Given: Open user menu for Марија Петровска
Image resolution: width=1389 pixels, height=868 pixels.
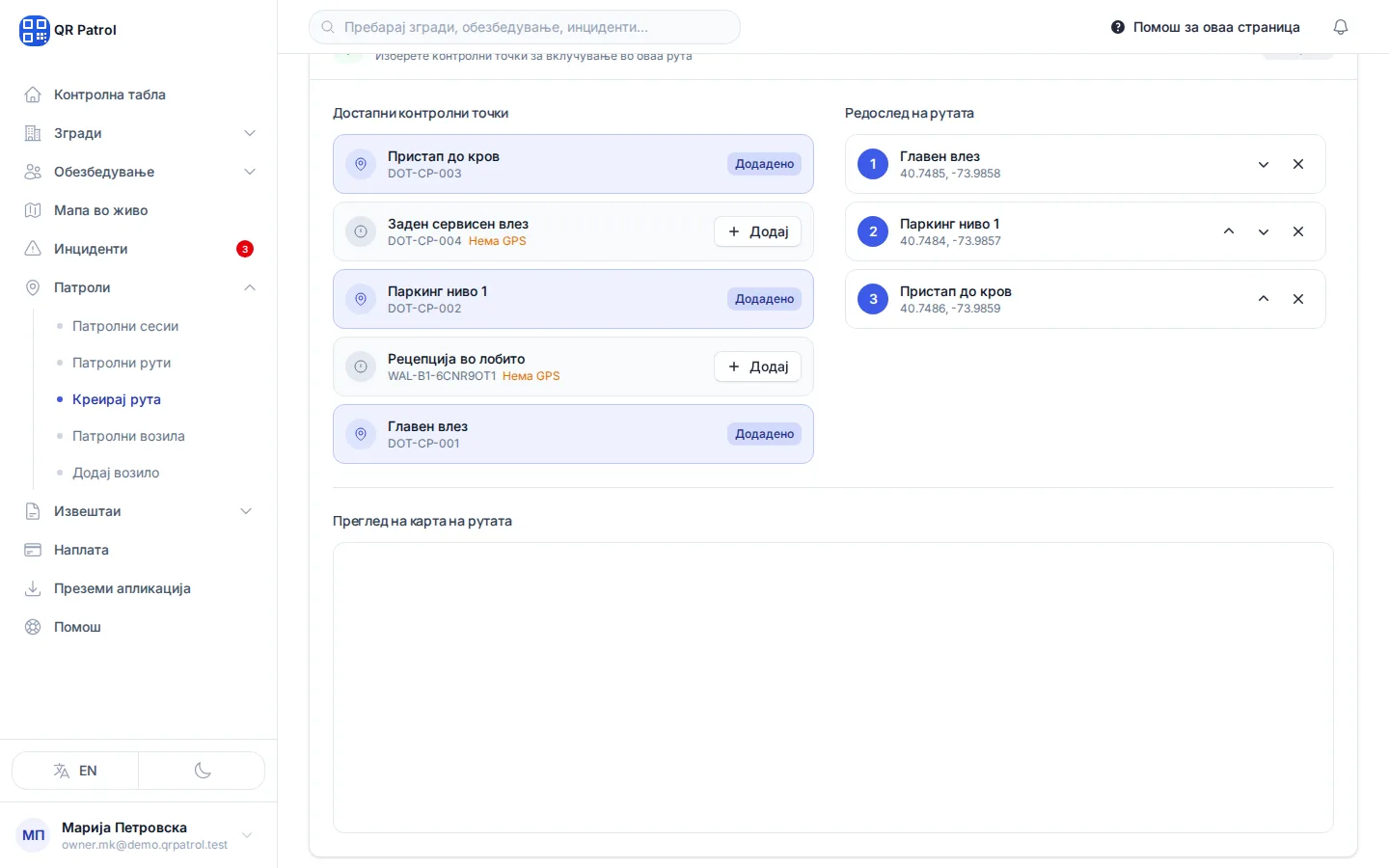Looking at the screenshot, I should click(139, 835).
